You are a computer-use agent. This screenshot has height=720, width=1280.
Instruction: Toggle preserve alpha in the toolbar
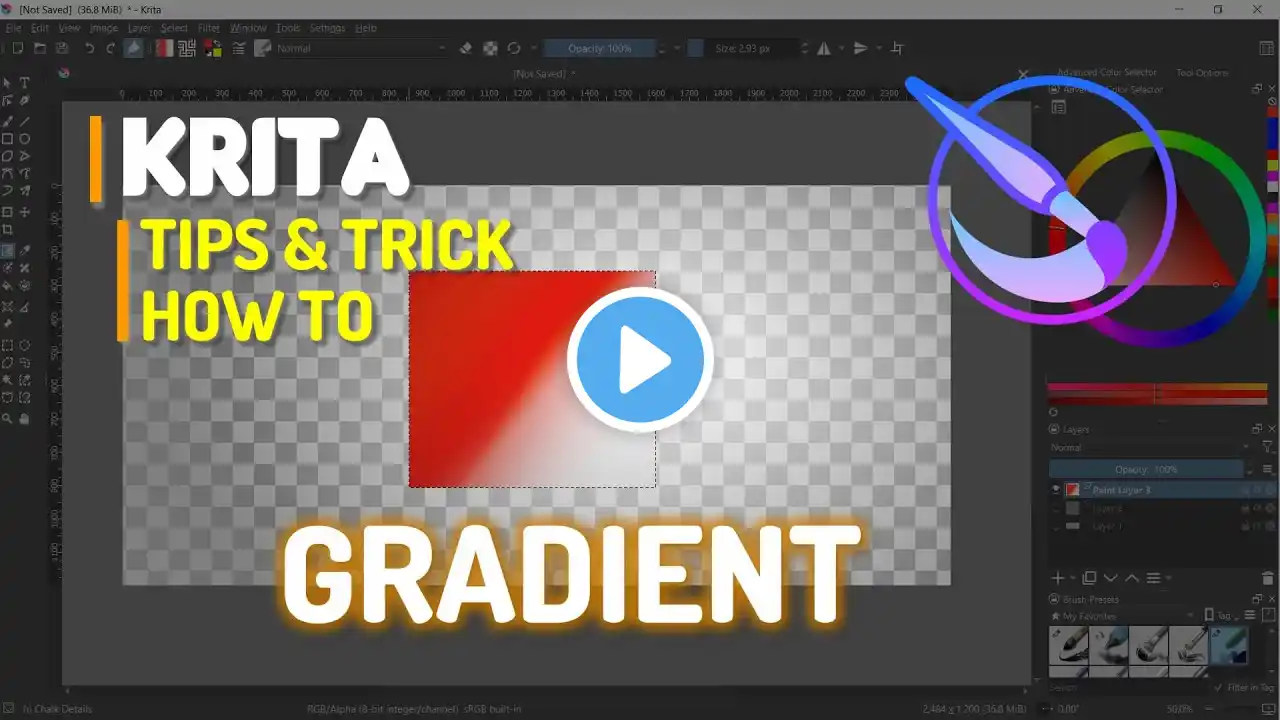point(490,48)
